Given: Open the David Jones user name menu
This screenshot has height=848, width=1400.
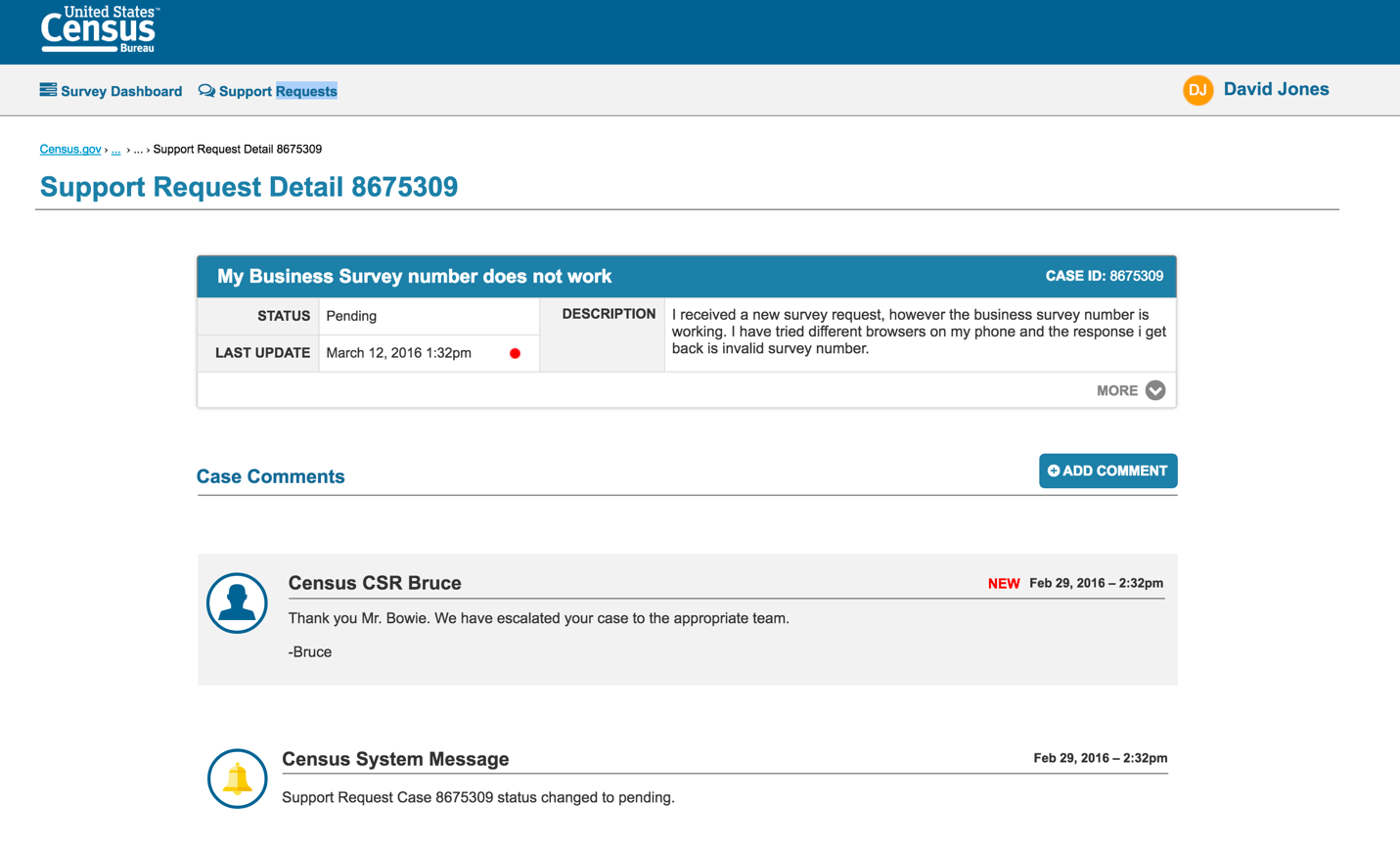Looking at the screenshot, I should pos(1276,89).
